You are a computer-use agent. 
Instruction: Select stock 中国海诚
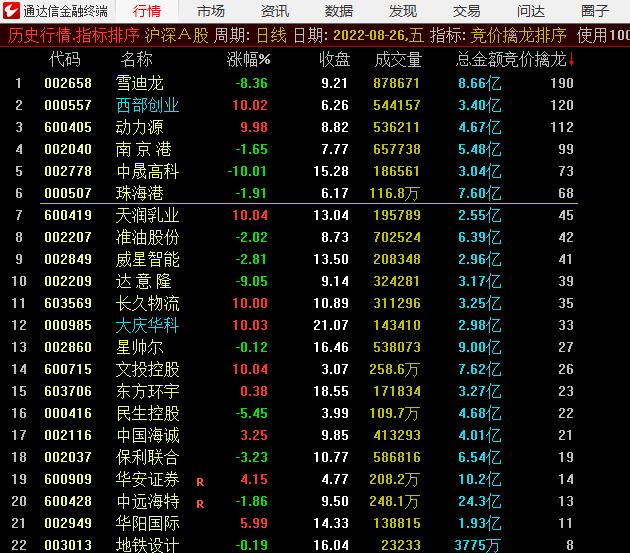point(147,435)
